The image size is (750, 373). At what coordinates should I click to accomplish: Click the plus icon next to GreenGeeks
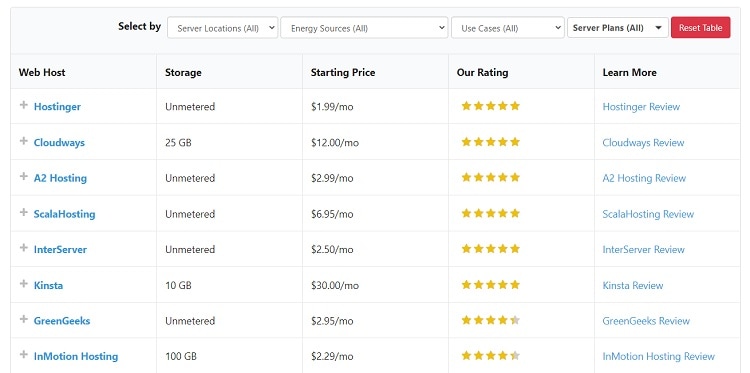click(23, 319)
